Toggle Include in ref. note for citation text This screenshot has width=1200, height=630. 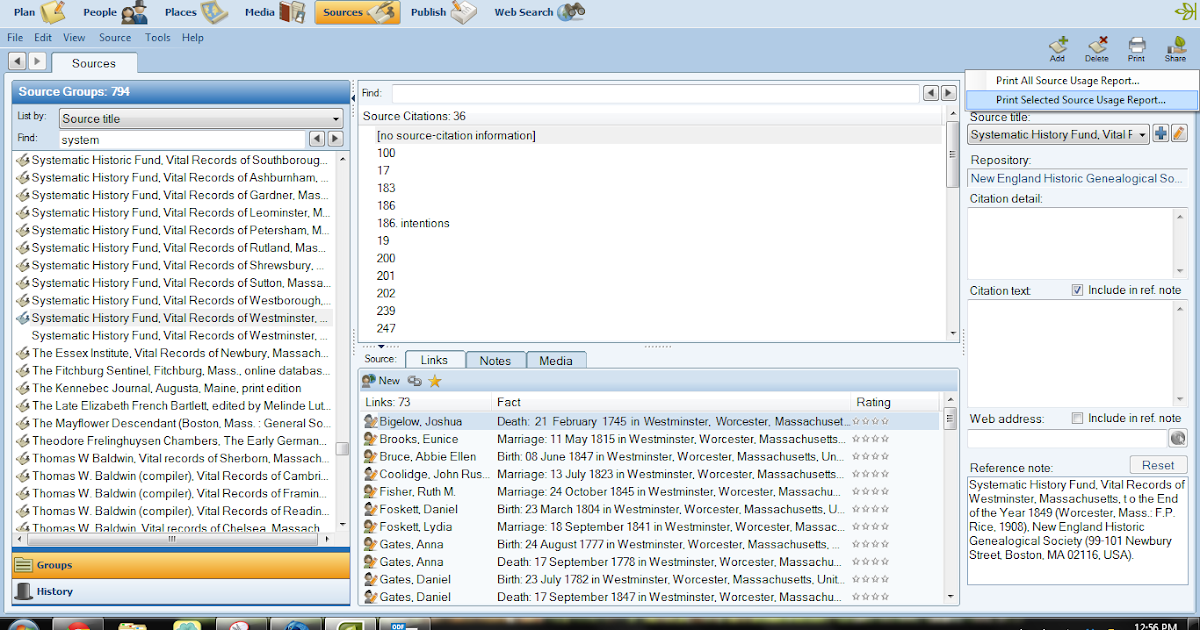coord(1077,290)
